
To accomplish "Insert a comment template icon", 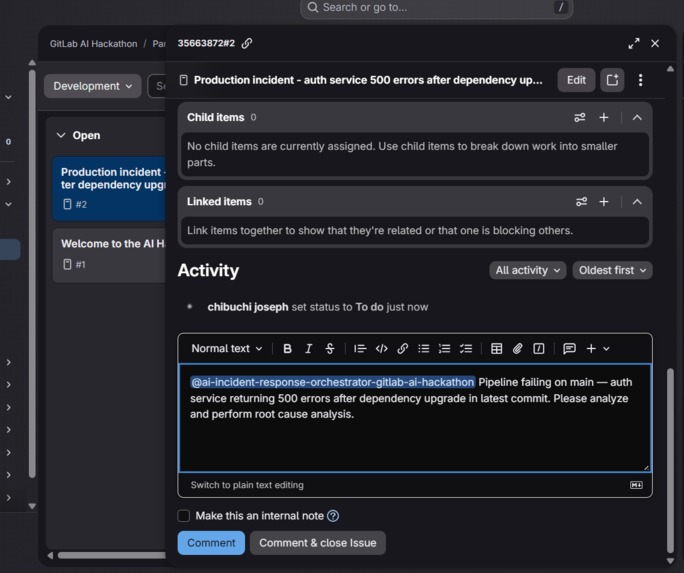I will (x=569, y=348).
